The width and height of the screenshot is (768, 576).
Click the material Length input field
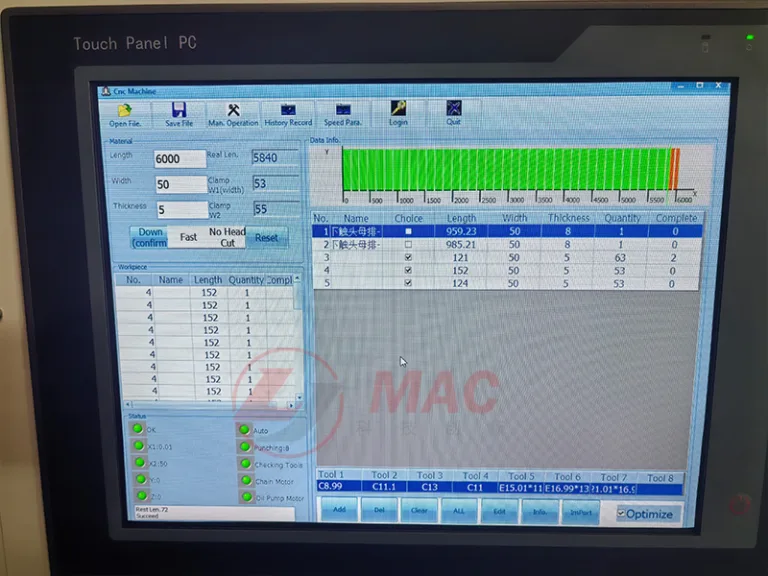pos(180,159)
